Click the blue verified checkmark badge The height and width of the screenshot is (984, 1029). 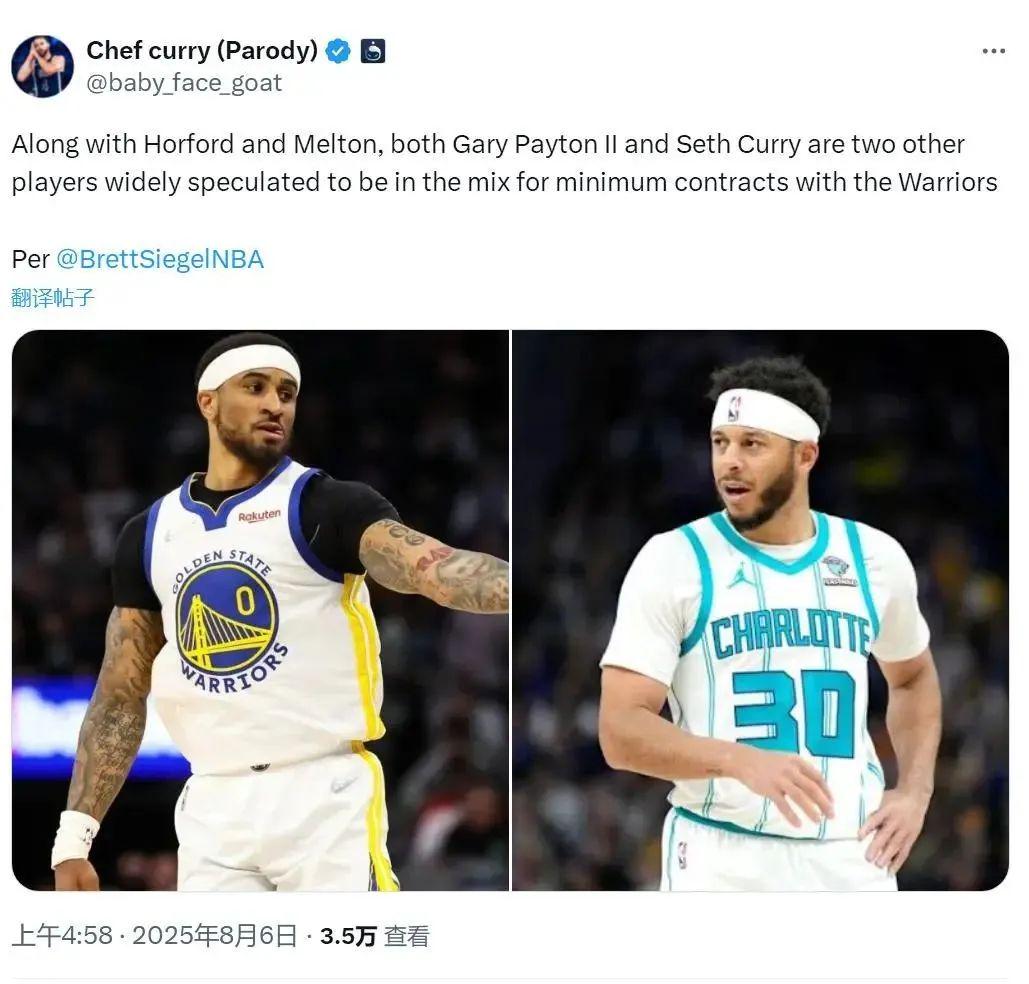click(338, 51)
